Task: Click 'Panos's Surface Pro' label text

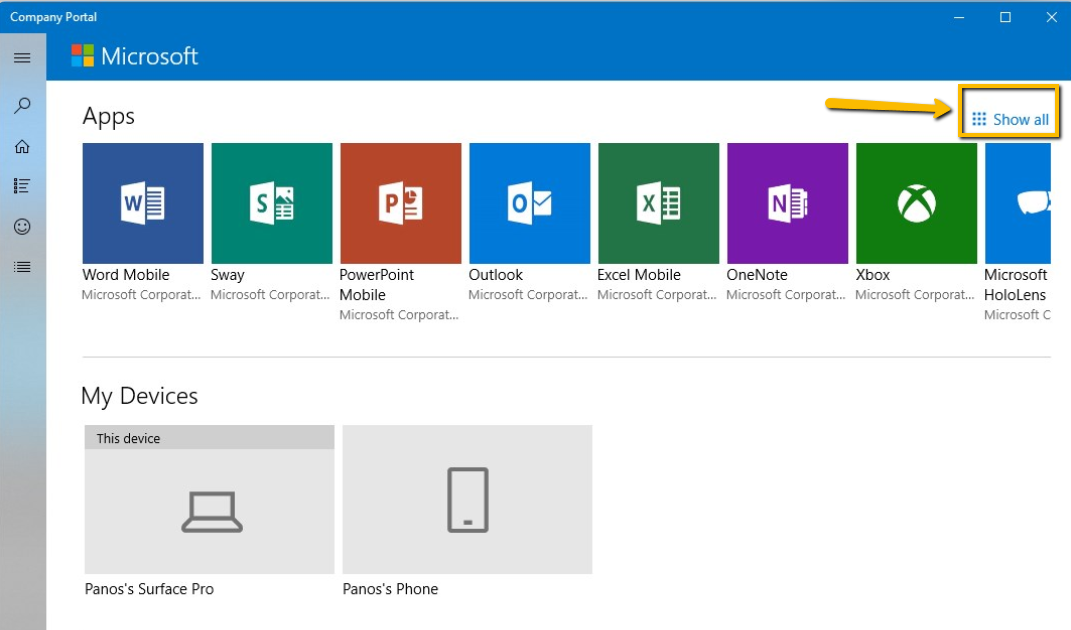Action: tap(149, 589)
